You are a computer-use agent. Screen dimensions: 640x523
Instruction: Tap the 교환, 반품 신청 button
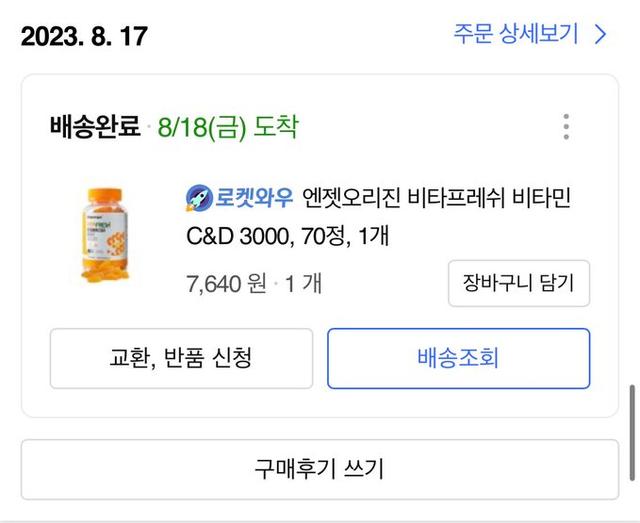click(x=181, y=358)
